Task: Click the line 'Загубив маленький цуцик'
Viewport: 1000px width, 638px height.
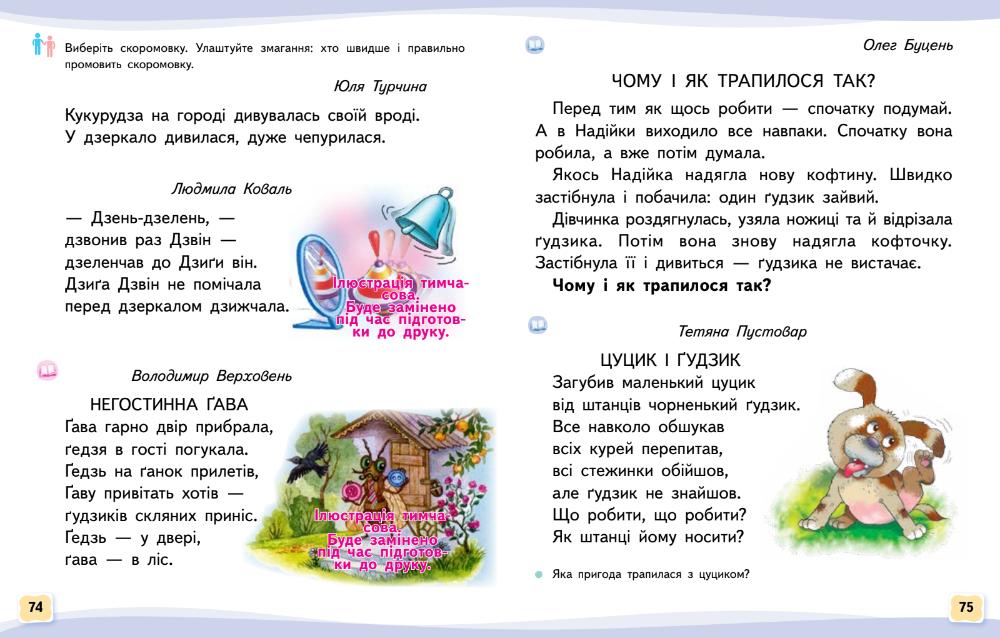Action: [654, 383]
